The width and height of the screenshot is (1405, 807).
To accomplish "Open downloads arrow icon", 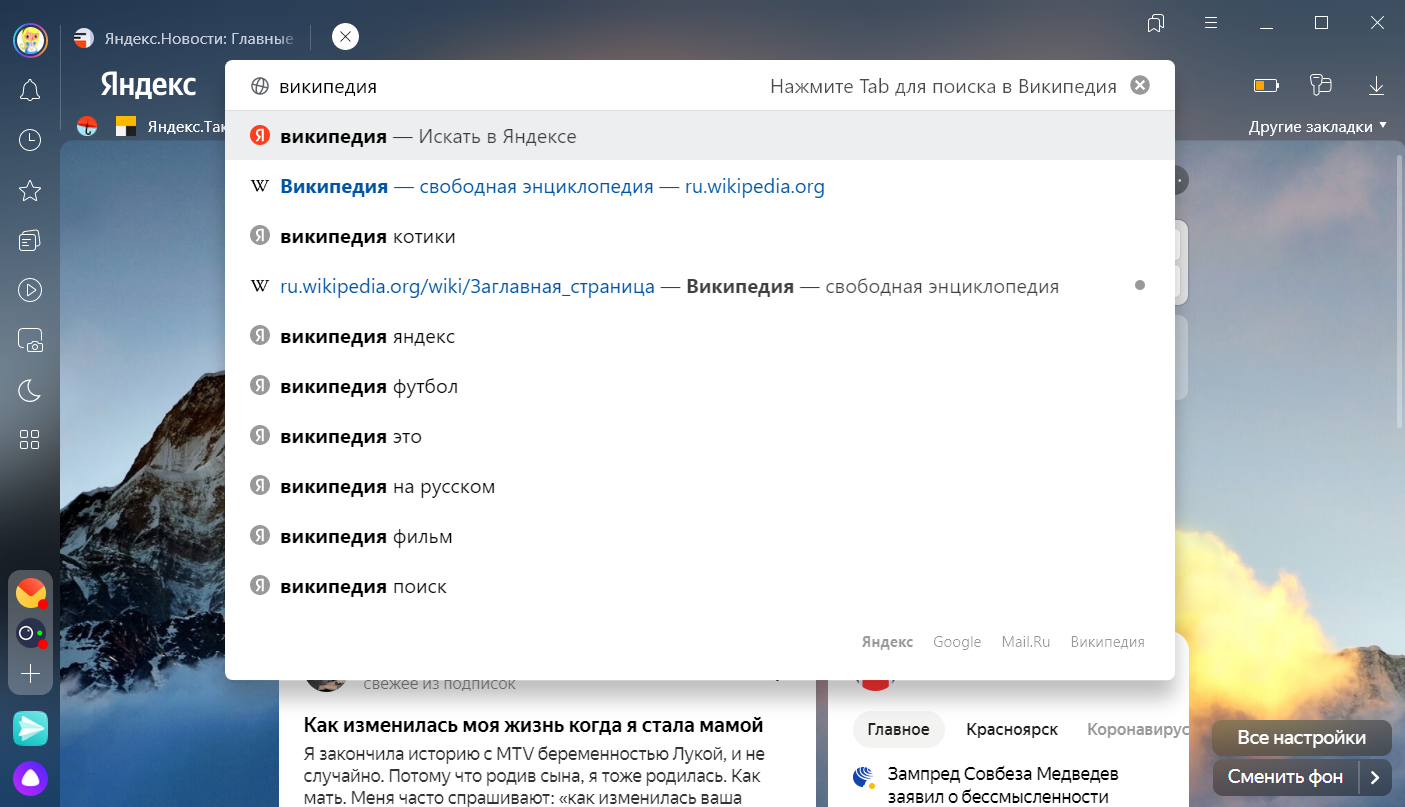I will tap(1376, 86).
